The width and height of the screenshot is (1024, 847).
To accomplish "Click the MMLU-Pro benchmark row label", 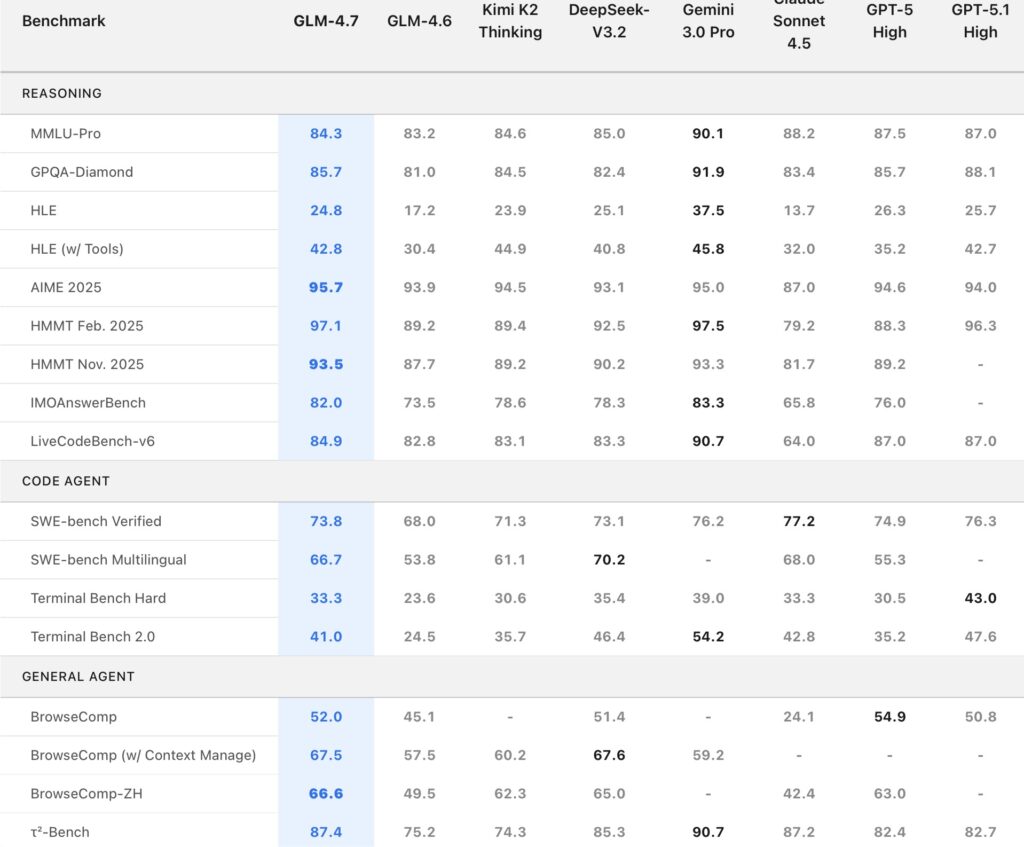I will tap(66, 134).
